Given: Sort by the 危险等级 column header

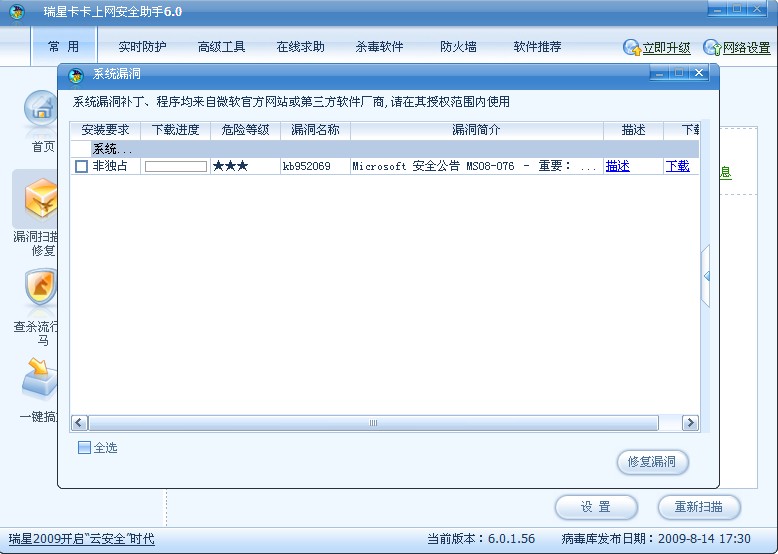Looking at the screenshot, I should [x=246, y=130].
